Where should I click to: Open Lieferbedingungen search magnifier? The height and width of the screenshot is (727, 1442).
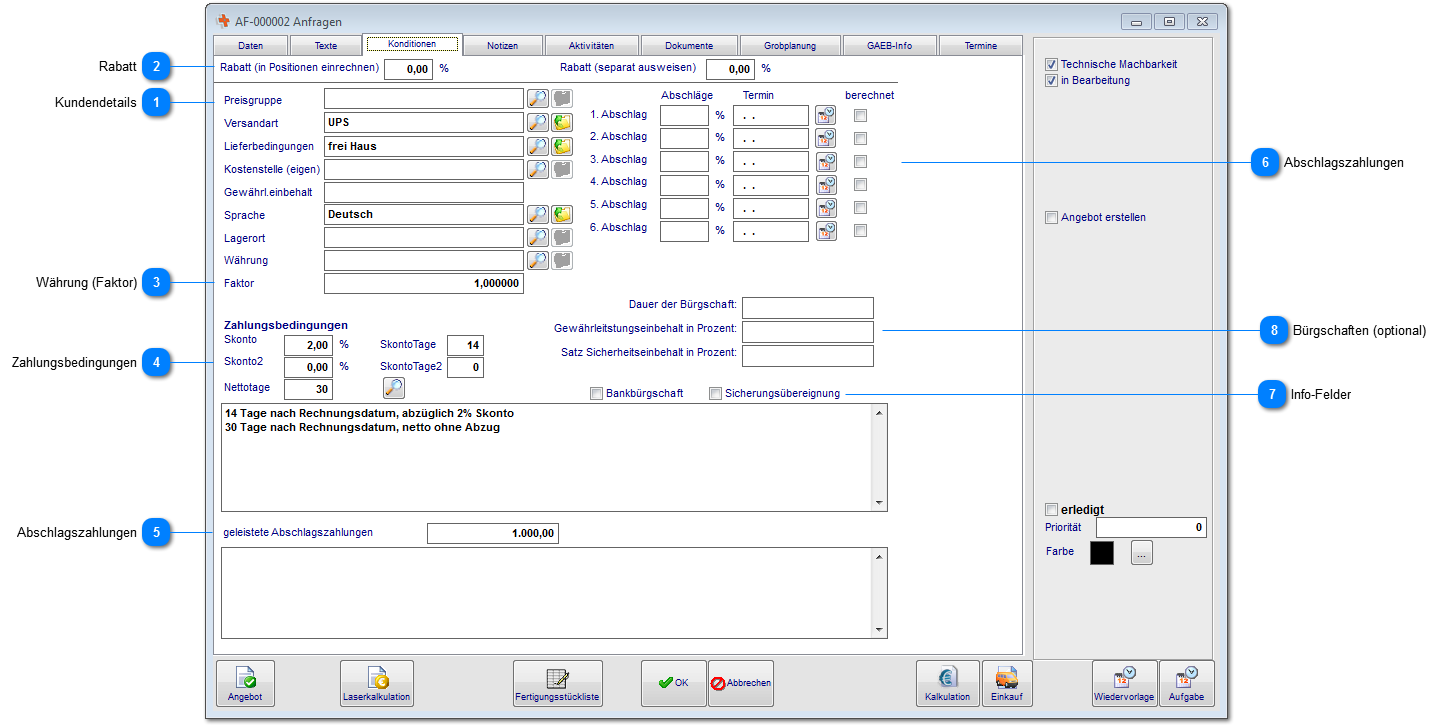tap(538, 146)
